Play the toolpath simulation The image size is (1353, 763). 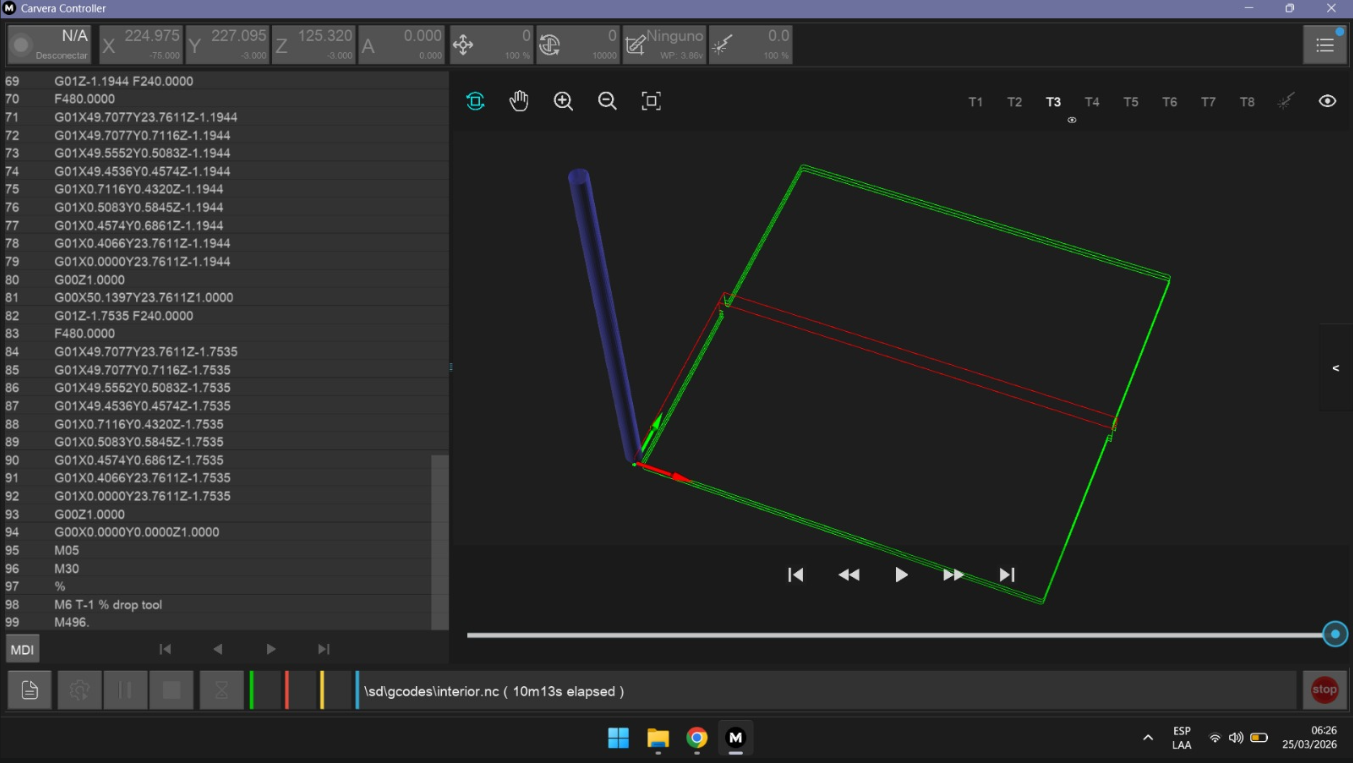pyautogui.click(x=901, y=575)
